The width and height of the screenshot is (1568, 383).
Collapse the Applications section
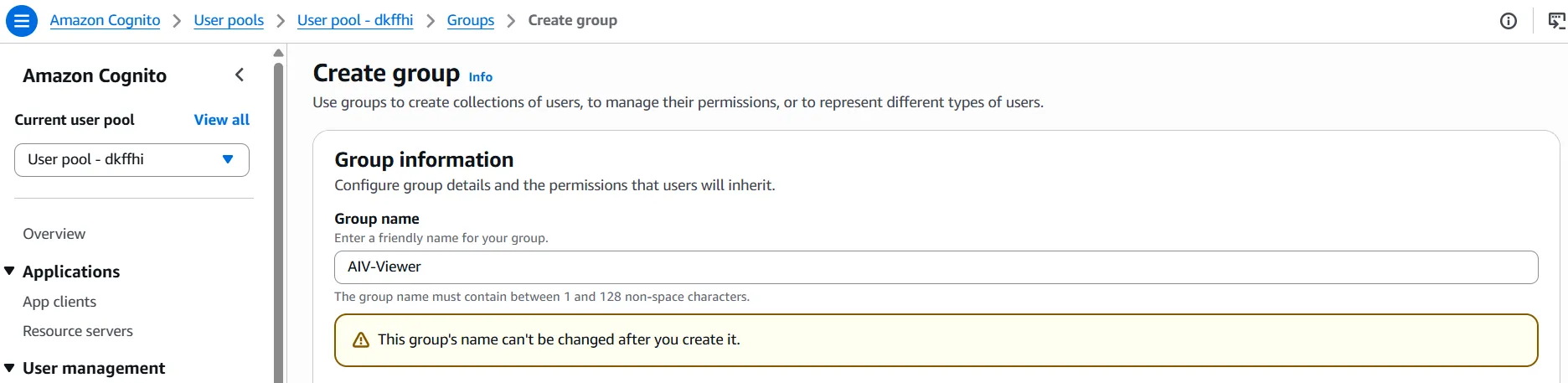(10, 271)
